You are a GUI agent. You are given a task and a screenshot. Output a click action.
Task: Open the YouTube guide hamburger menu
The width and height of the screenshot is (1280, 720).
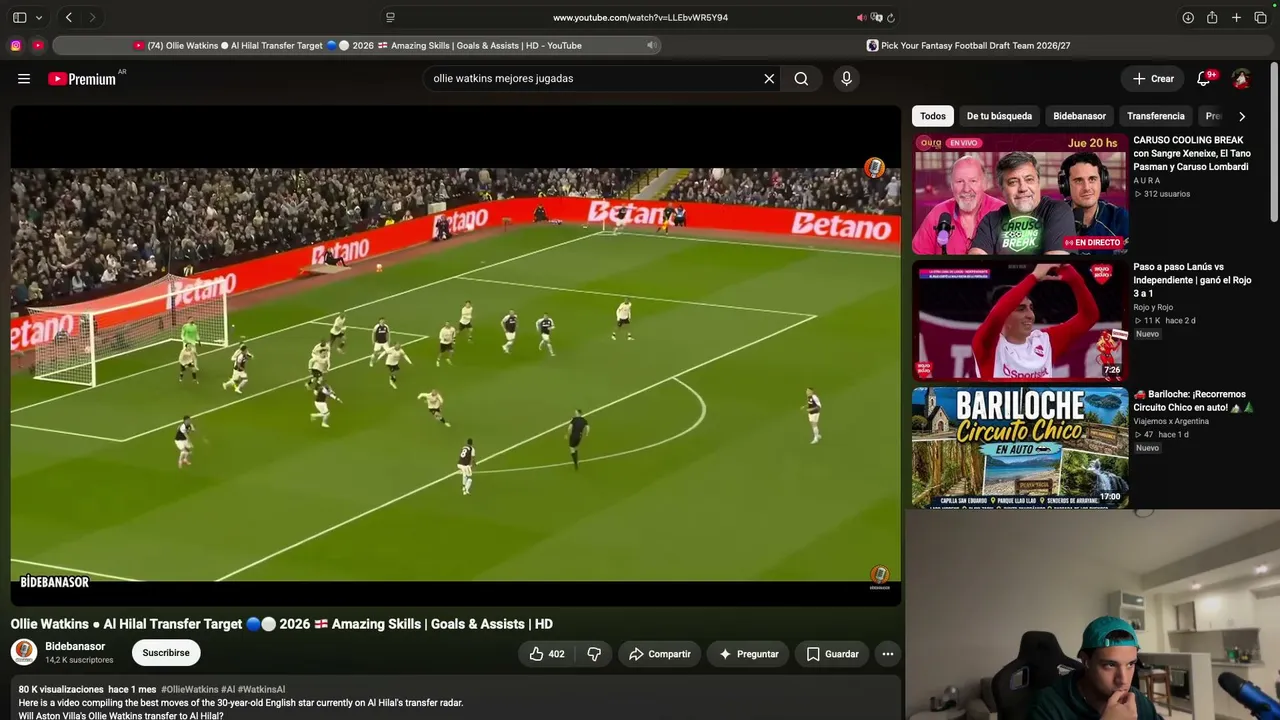pos(24,79)
